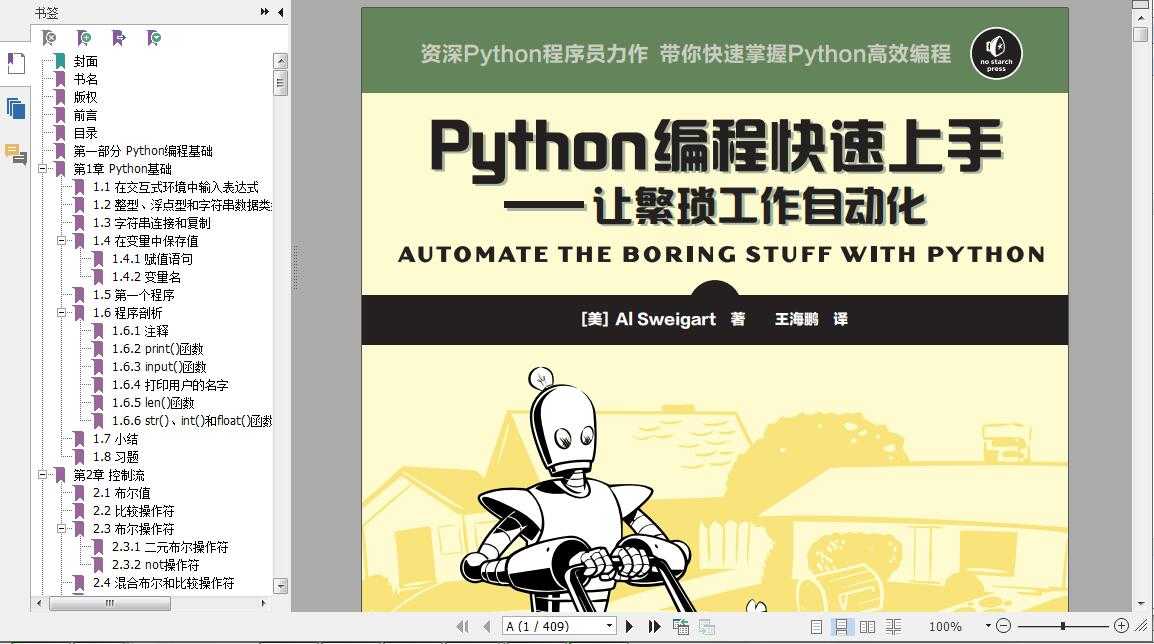Jump to 1.8 习题
Image resolution: width=1154 pixels, height=644 pixels.
click(116, 457)
